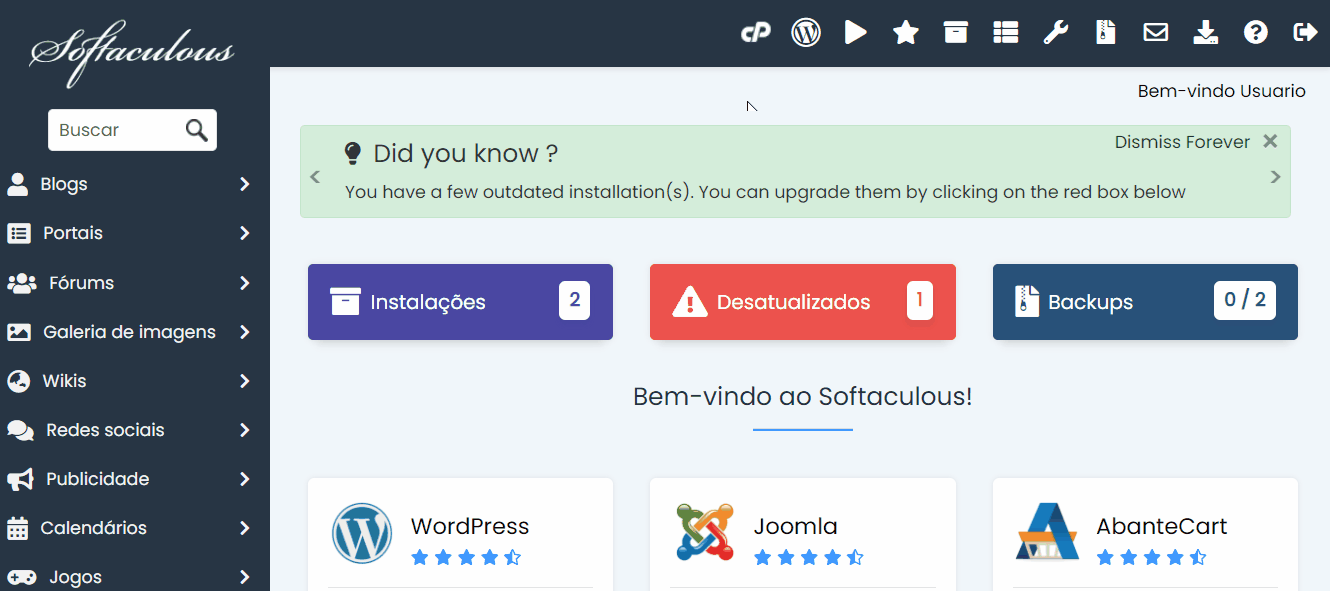Viewport: 1330px width, 591px height.
Task: Expand the Blogs category chevron
Action: pyautogui.click(x=245, y=184)
